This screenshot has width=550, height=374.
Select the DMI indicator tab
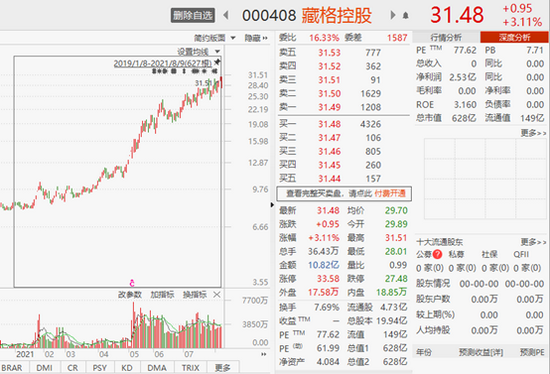pos(45,368)
